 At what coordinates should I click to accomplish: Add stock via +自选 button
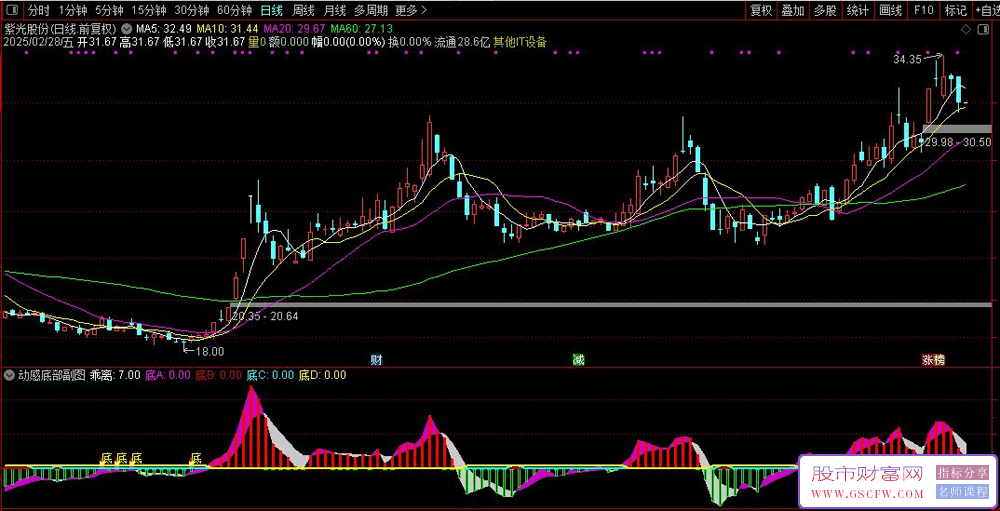click(x=987, y=10)
